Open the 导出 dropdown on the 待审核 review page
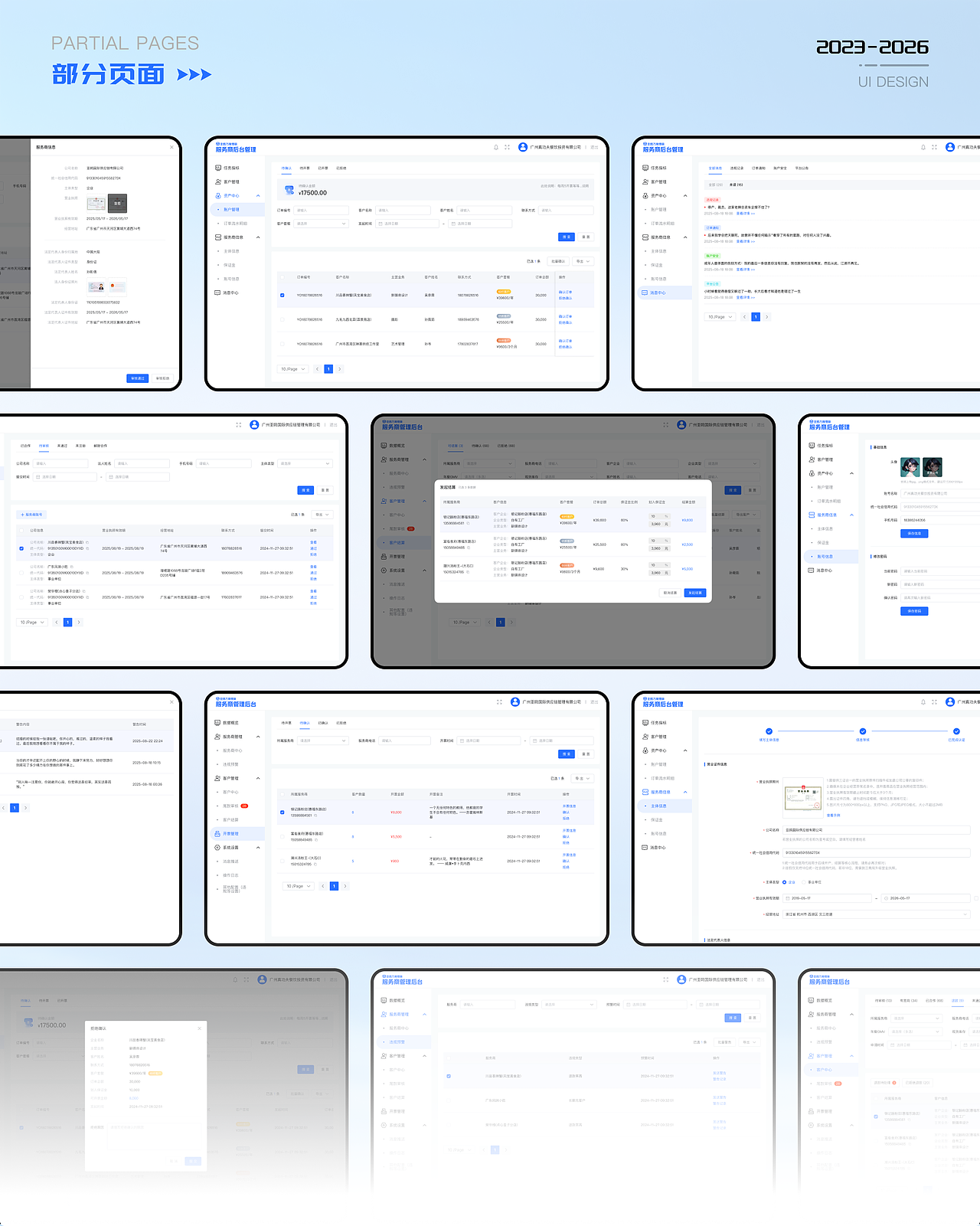The width and height of the screenshot is (980, 1226). [322, 515]
